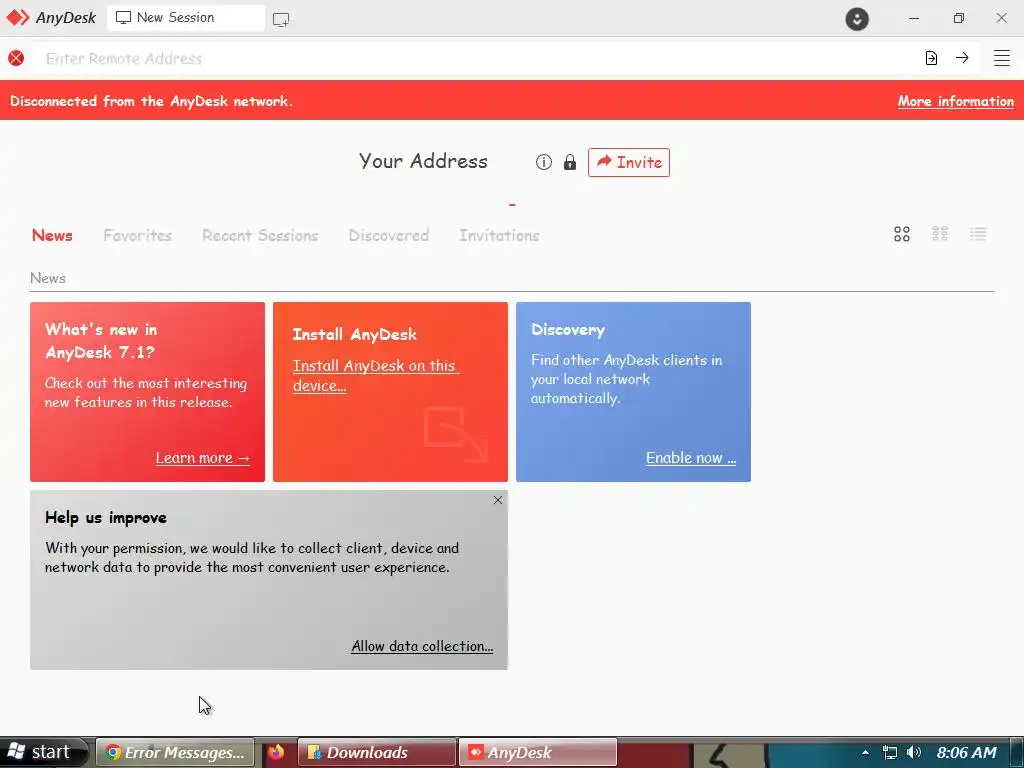This screenshot has height=768, width=1024.
Task: Click the dark circular dropdown arrow icon
Action: coord(857,18)
